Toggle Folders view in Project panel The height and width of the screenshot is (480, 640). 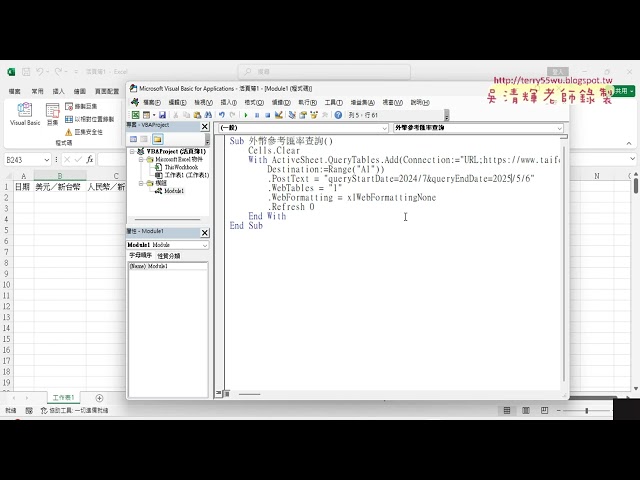pyautogui.click(x=158, y=139)
